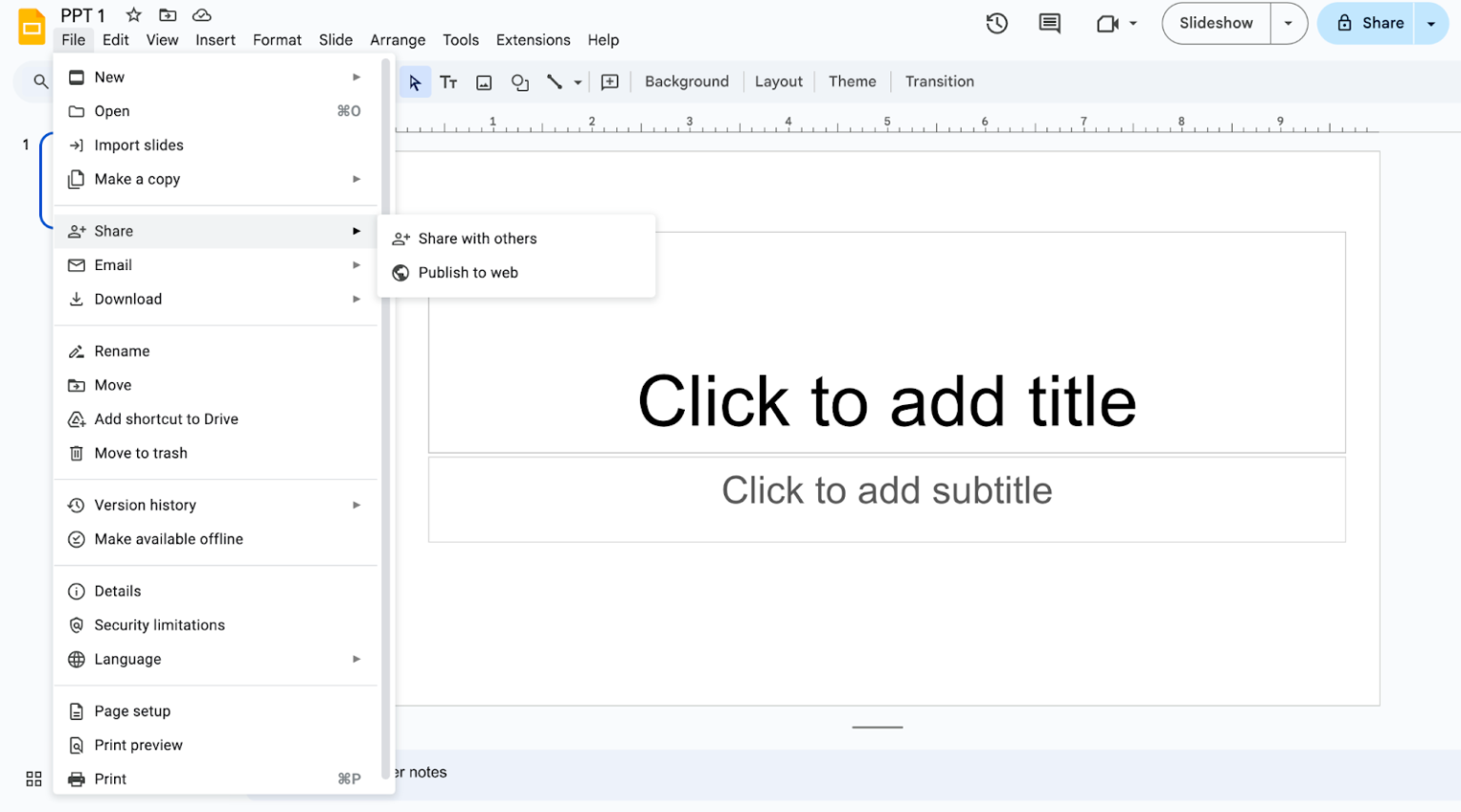Select the cursor selection tool
Image resolution: width=1461 pixels, height=812 pixels.
coord(414,82)
